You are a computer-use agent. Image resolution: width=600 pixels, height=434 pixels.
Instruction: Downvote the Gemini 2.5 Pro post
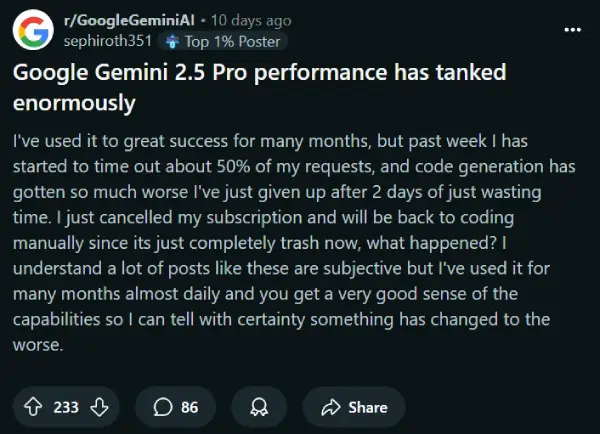tap(98, 407)
